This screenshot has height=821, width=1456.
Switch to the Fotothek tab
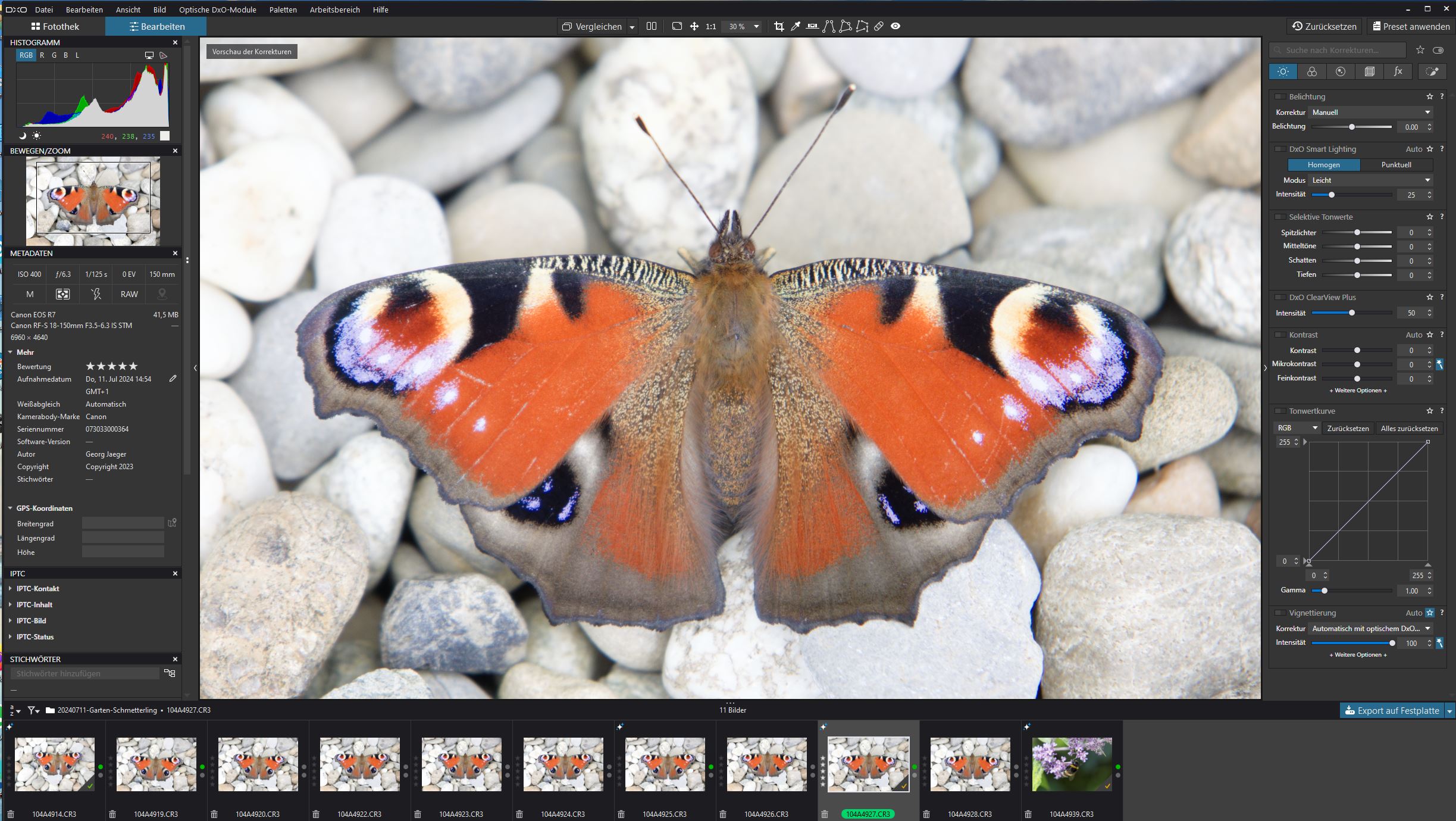tap(55, 26)
